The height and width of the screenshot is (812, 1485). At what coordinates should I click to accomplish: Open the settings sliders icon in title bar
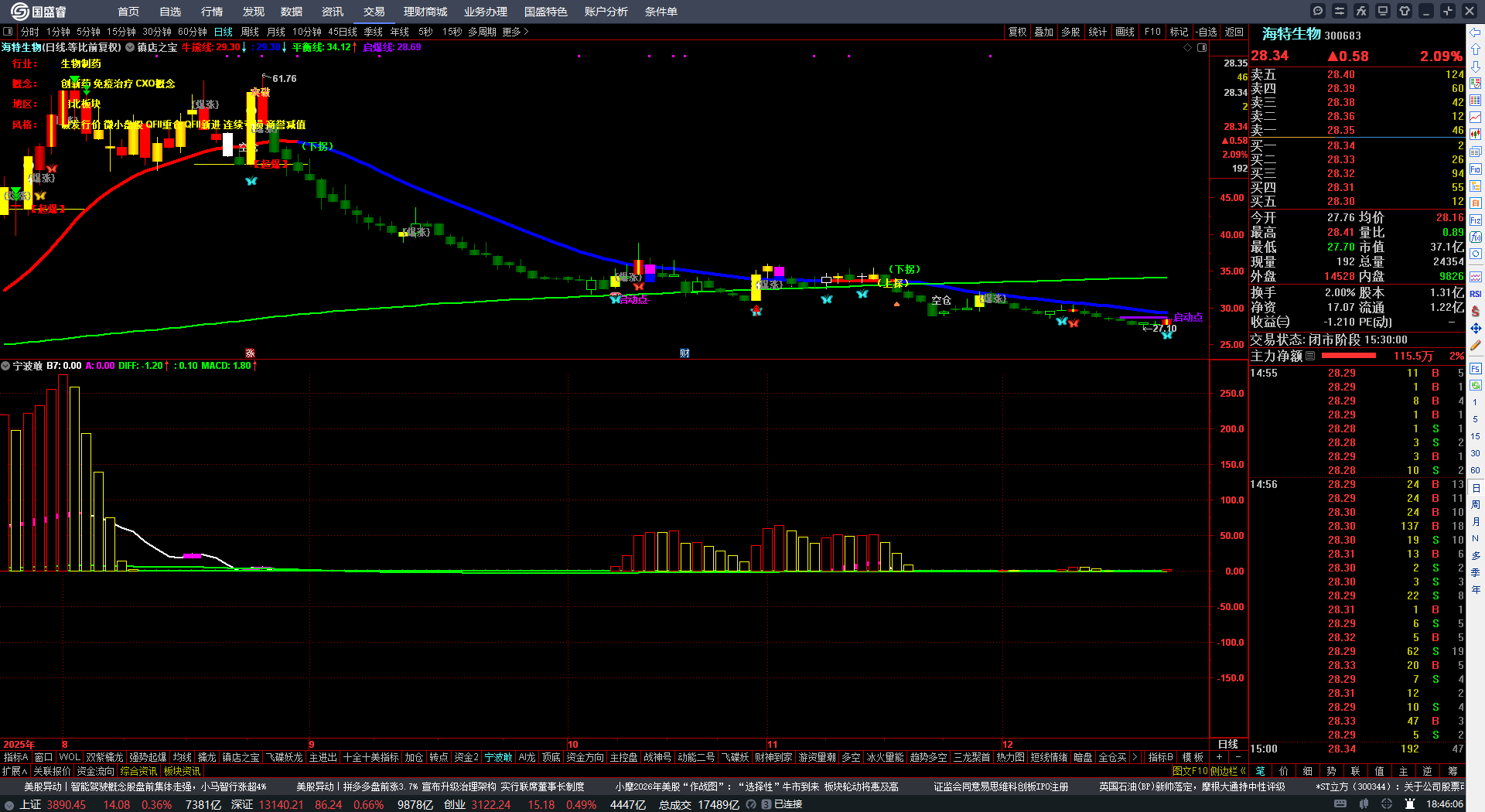(x=1340, y=11)
